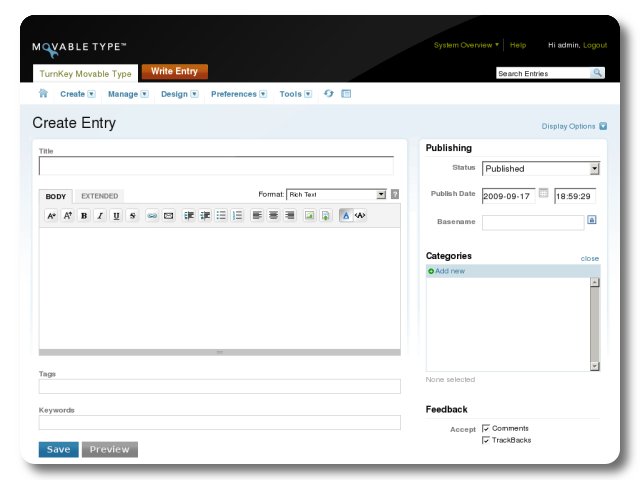
Task: Click the insert link icon
Action: [x=152, y=215]
